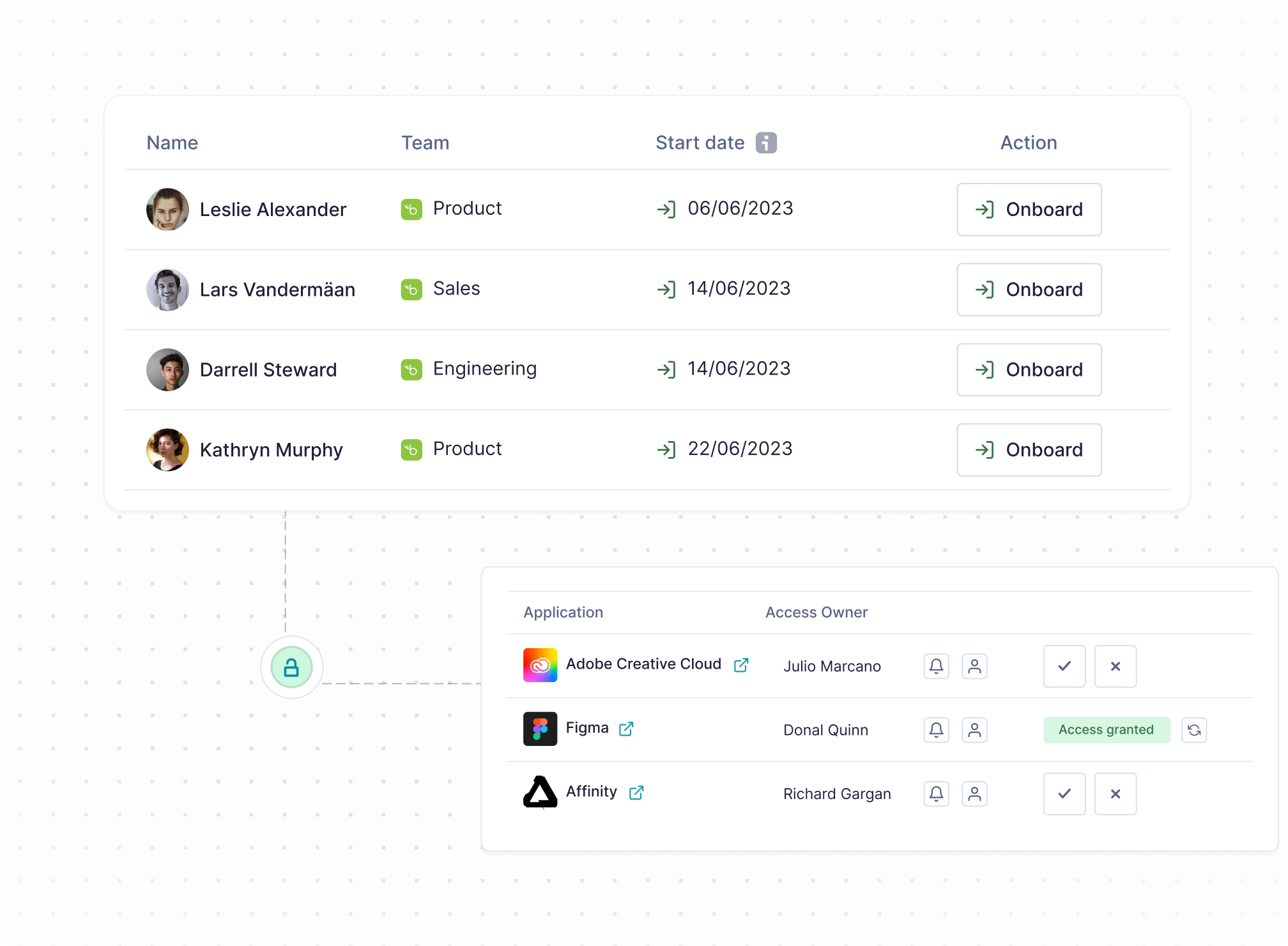Approve access for Adobe Creative Cloud with the checkmark
The height and width of the screenshot is (946, 1288).
1064,666
